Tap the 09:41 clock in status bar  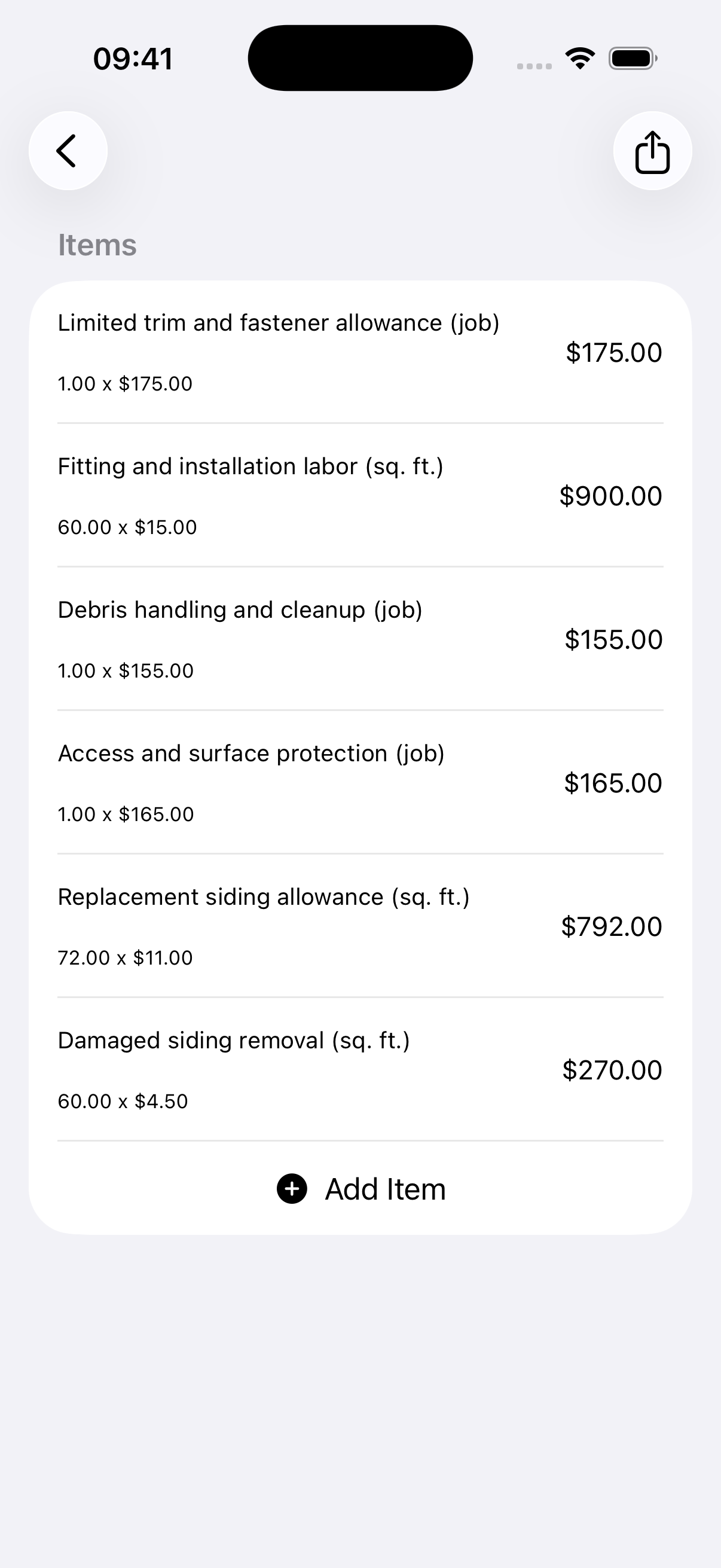(x=133, y=59)
